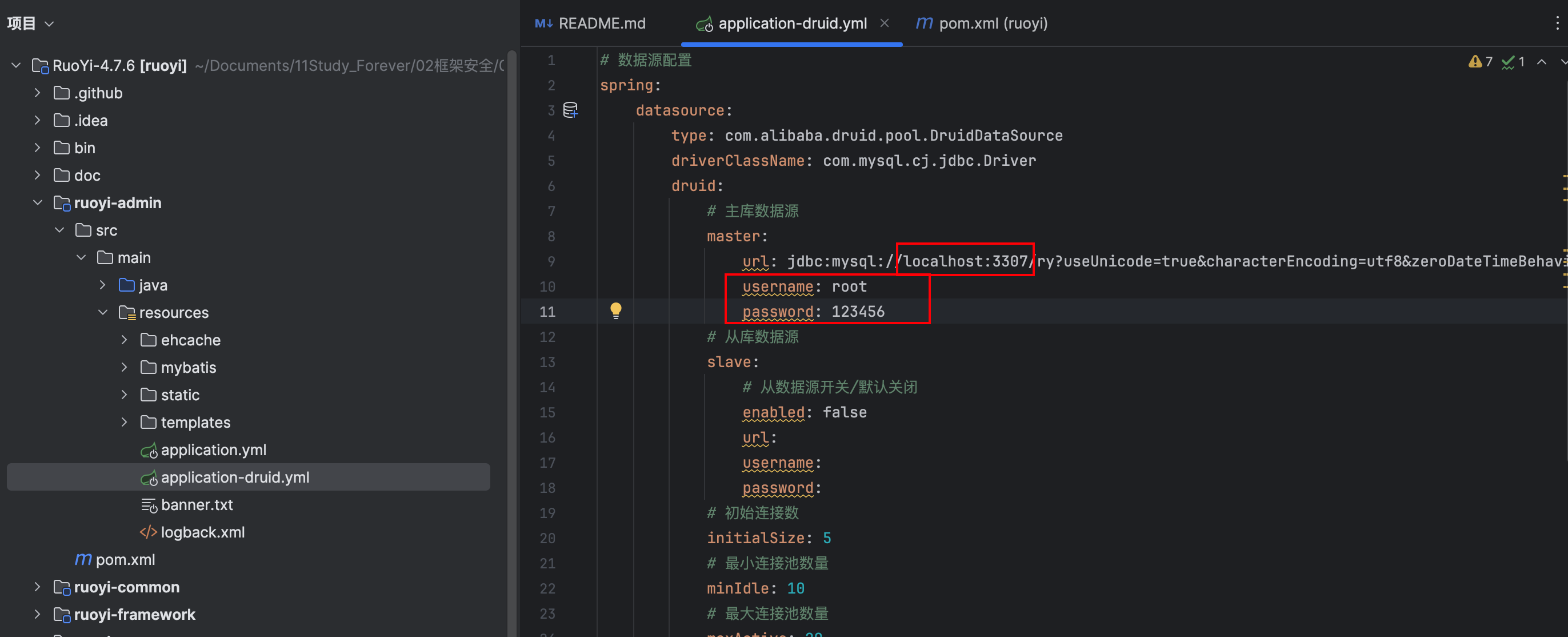Expand the java source folder
1568x637 pixels.
click(102, 285)
